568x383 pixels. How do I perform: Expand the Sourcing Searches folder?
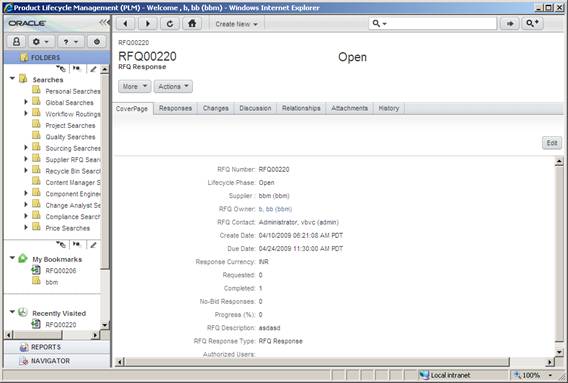(x=26, y=147)
